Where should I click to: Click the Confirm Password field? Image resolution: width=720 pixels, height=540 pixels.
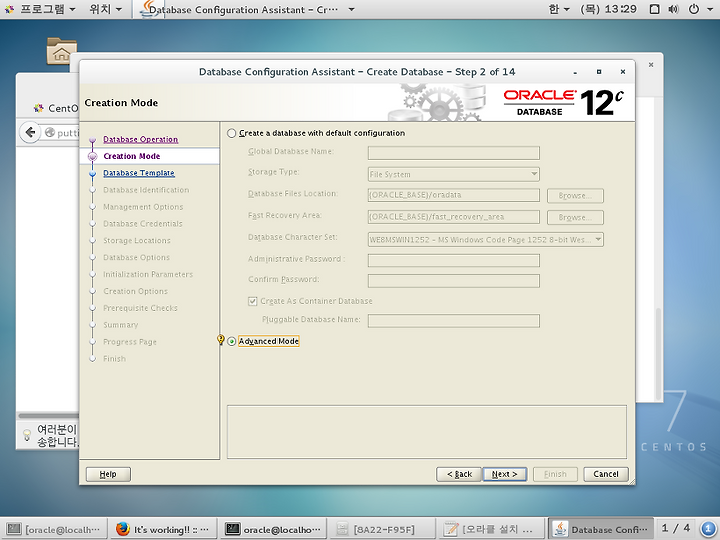coord(454,281)
